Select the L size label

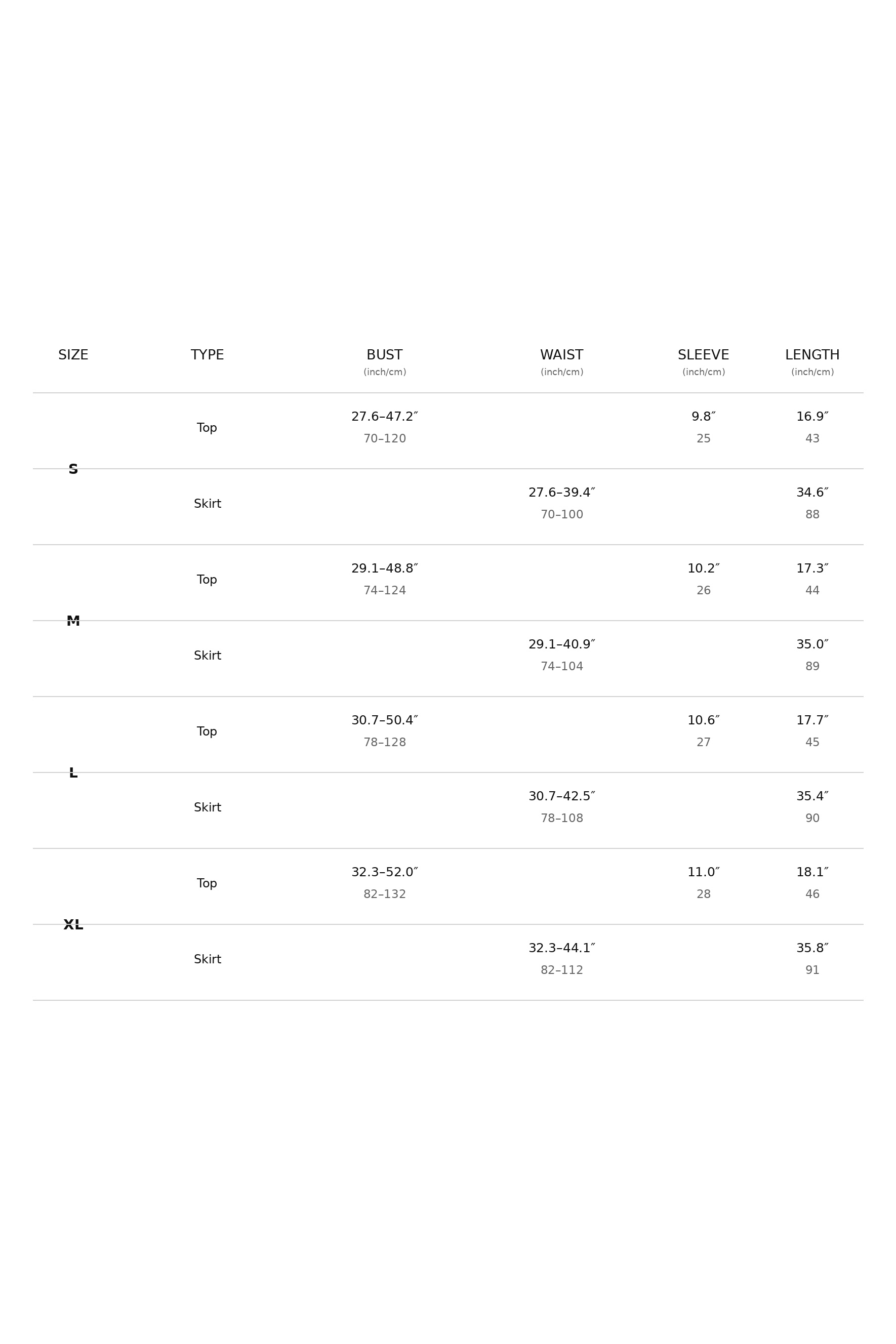(73, 773)
